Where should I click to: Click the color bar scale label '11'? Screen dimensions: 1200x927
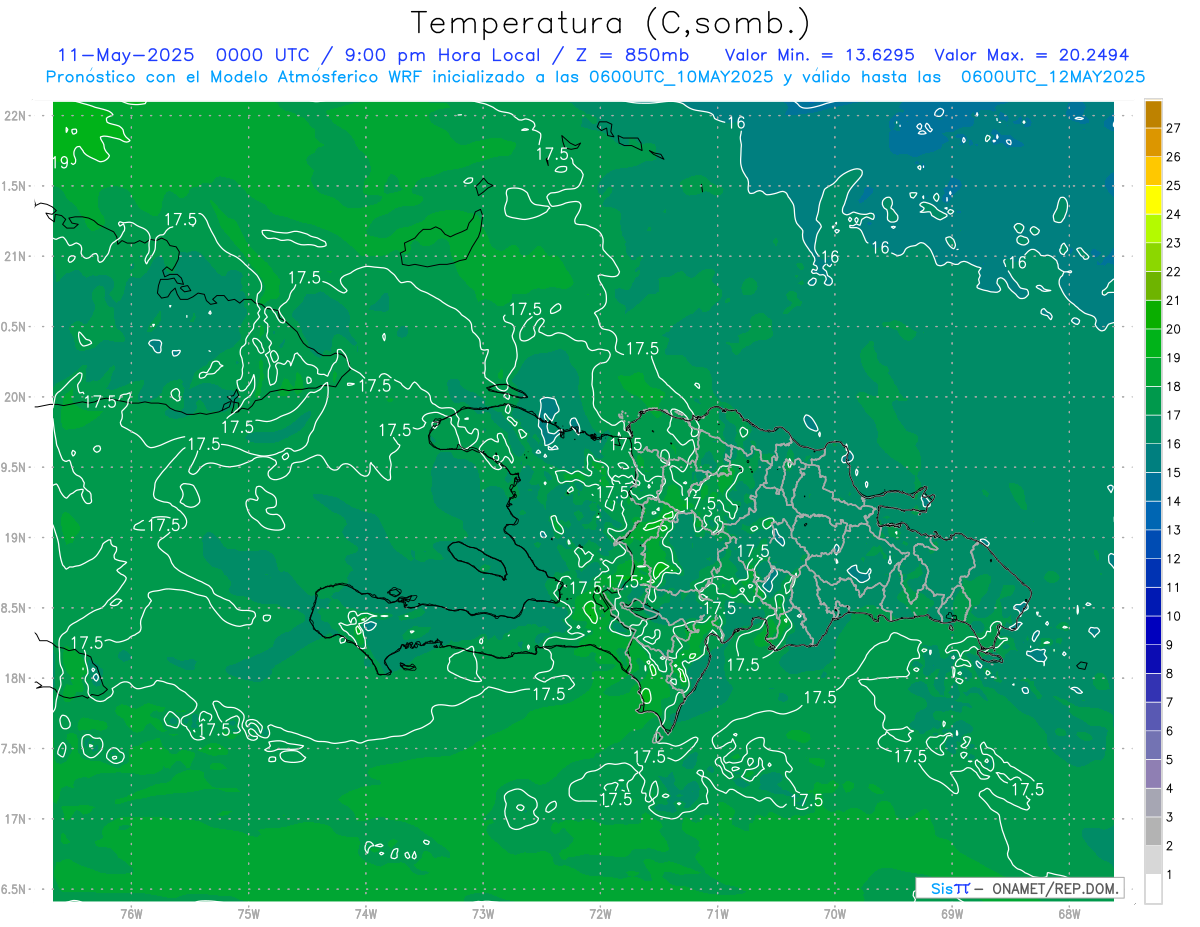tap(1174, 587)
